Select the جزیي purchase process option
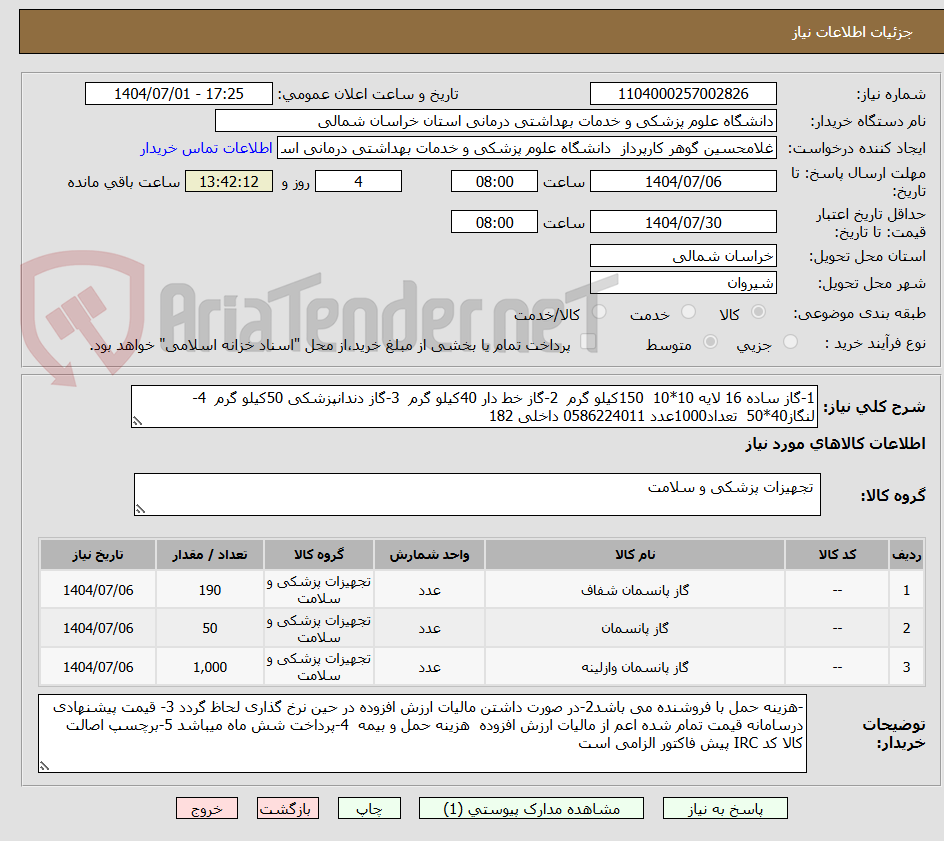Image resolution: width=944 pixels, height=841 pixels. [x=789, y=343]
